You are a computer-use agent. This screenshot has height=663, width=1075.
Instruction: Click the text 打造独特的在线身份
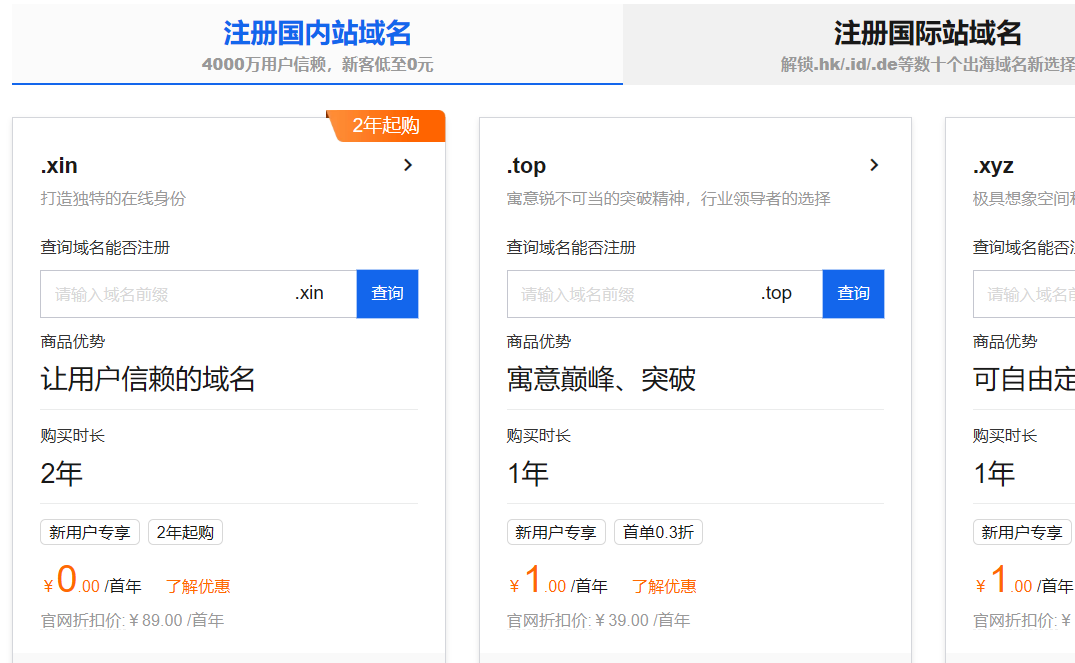pos(113,199)
